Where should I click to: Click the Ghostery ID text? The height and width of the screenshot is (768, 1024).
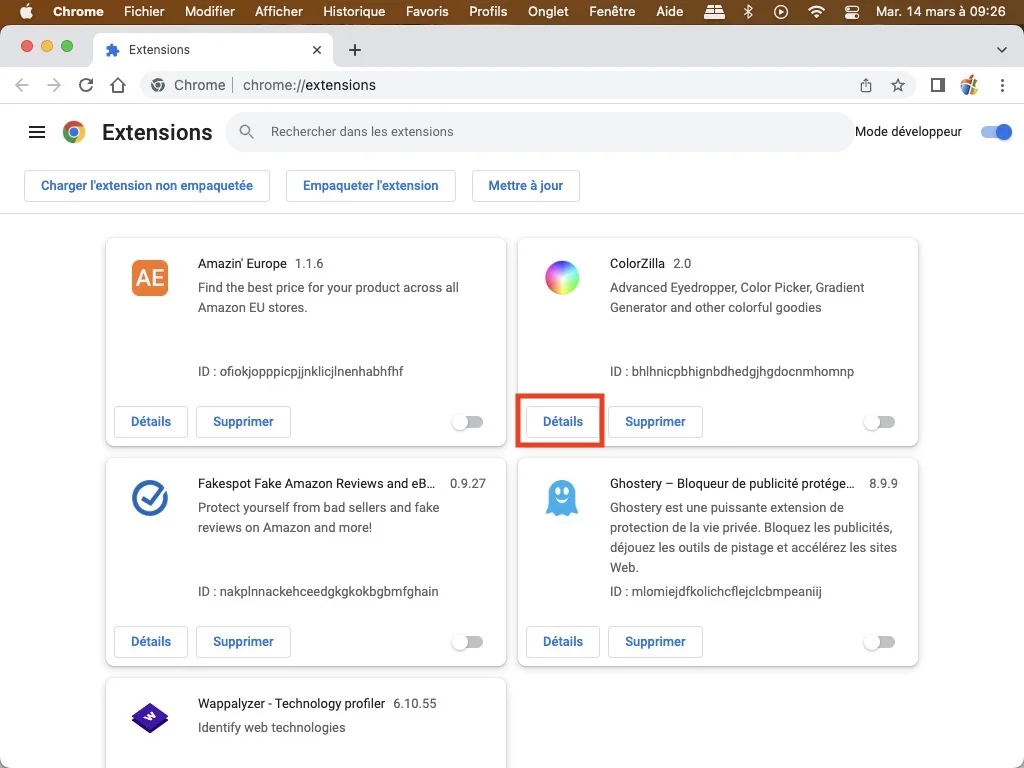pos(716,592)
